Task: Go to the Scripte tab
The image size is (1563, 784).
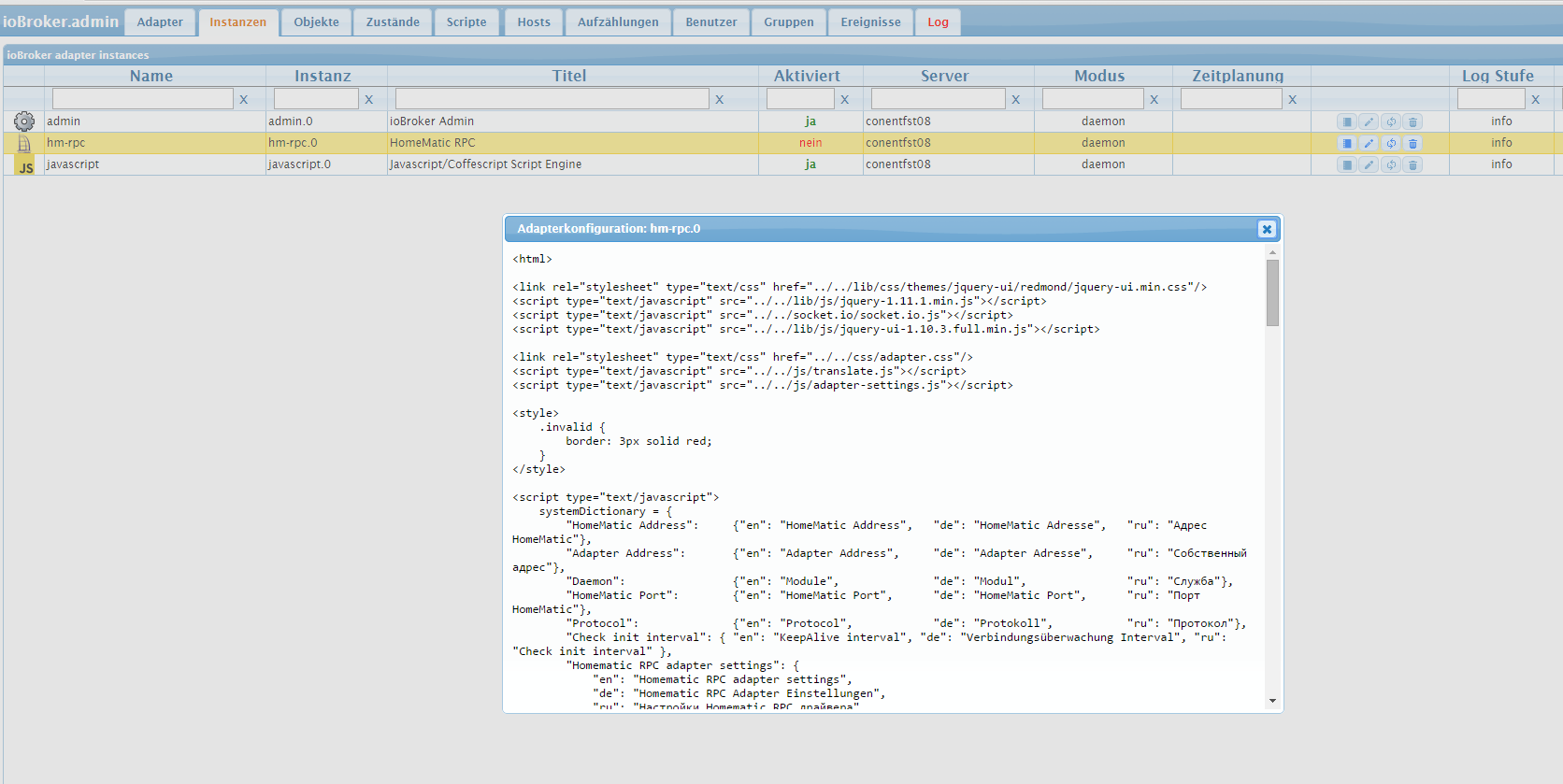Action: pyautogui.click(x=466, y=22)
